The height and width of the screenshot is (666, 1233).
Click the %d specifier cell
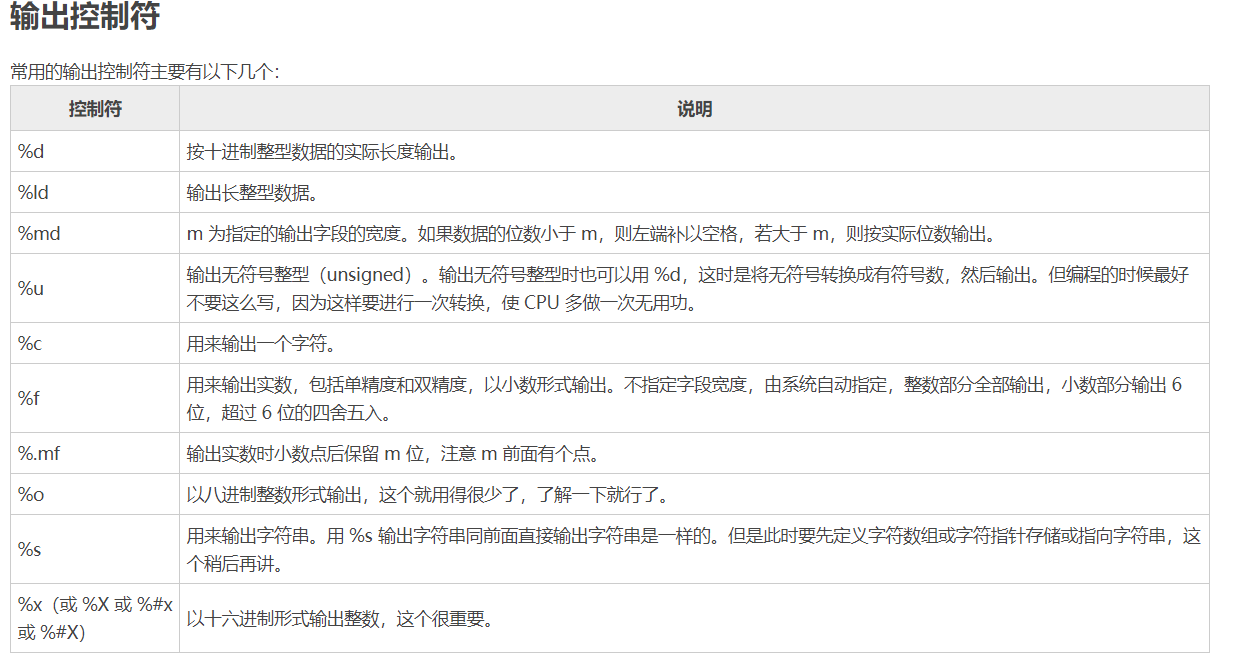click(x=25, y=150)
